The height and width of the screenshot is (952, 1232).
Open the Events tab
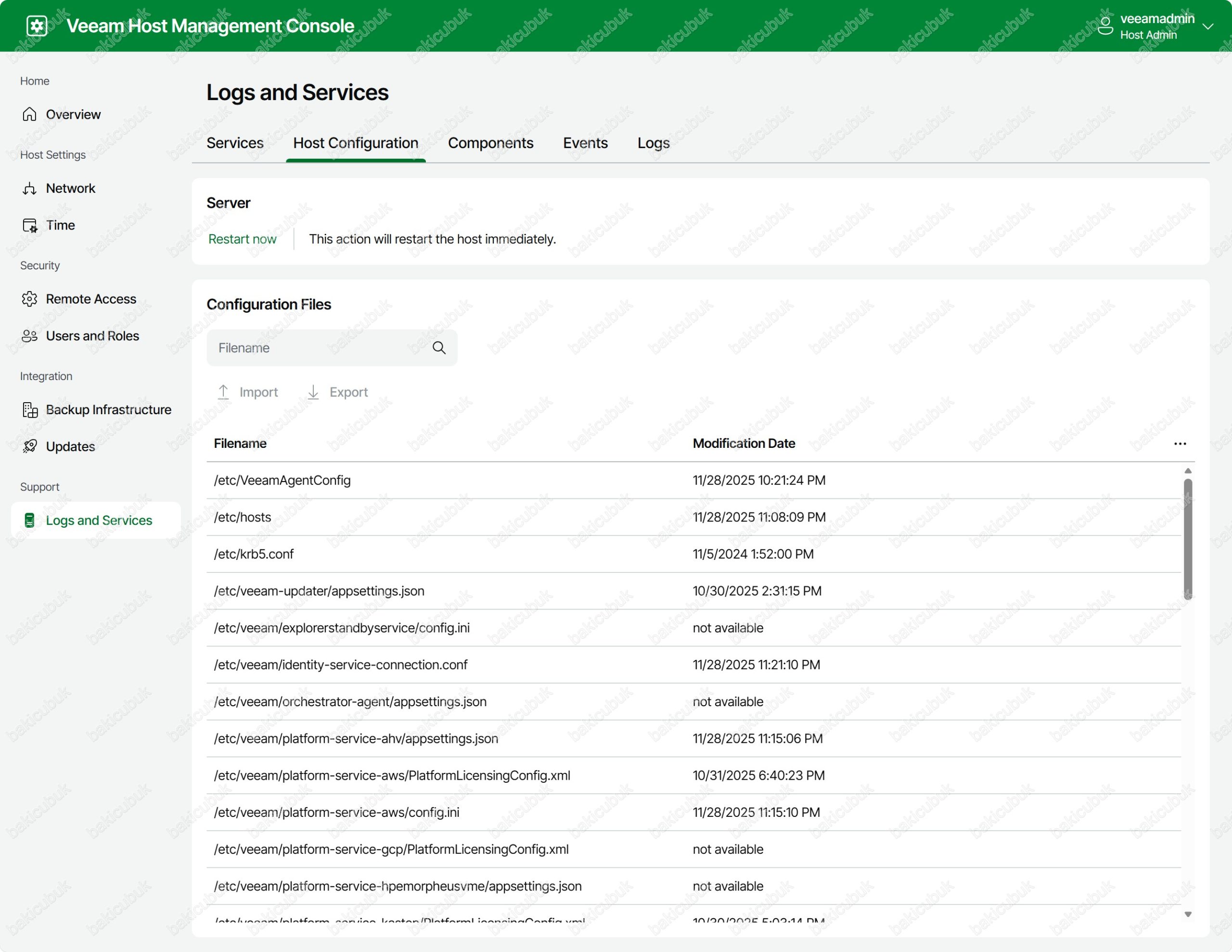click(585, 143)
